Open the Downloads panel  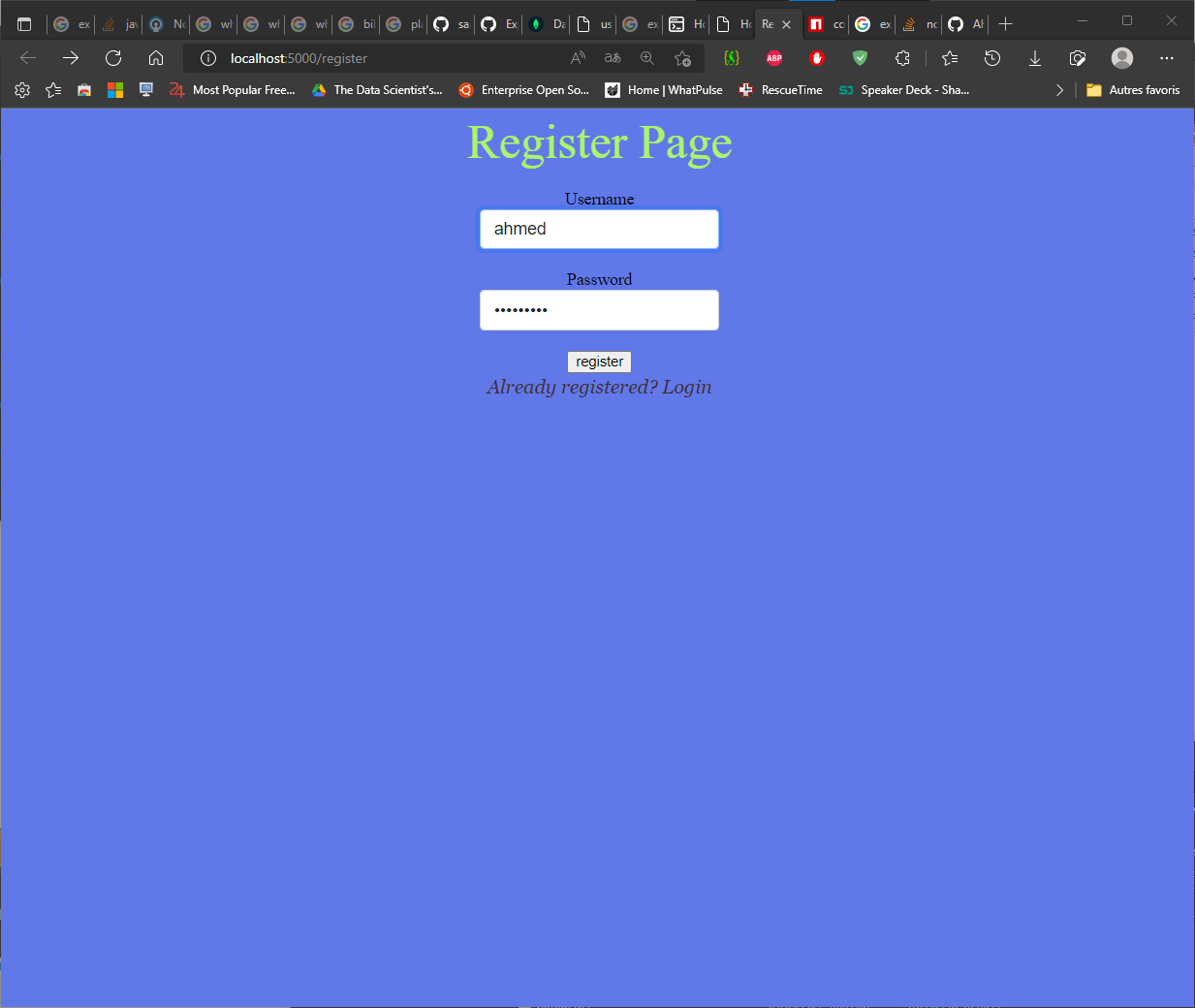click(x=1035, y=58)
